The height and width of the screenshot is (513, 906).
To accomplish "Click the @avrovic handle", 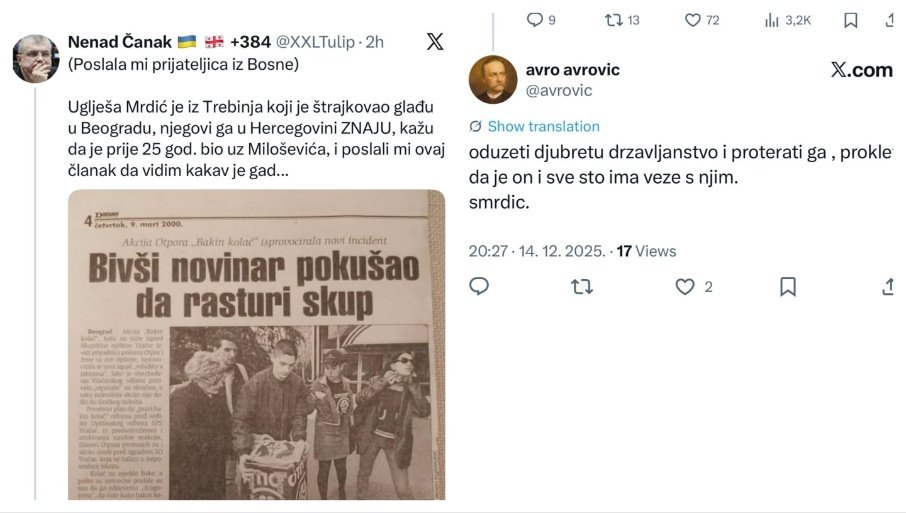I will pos(559,91).
